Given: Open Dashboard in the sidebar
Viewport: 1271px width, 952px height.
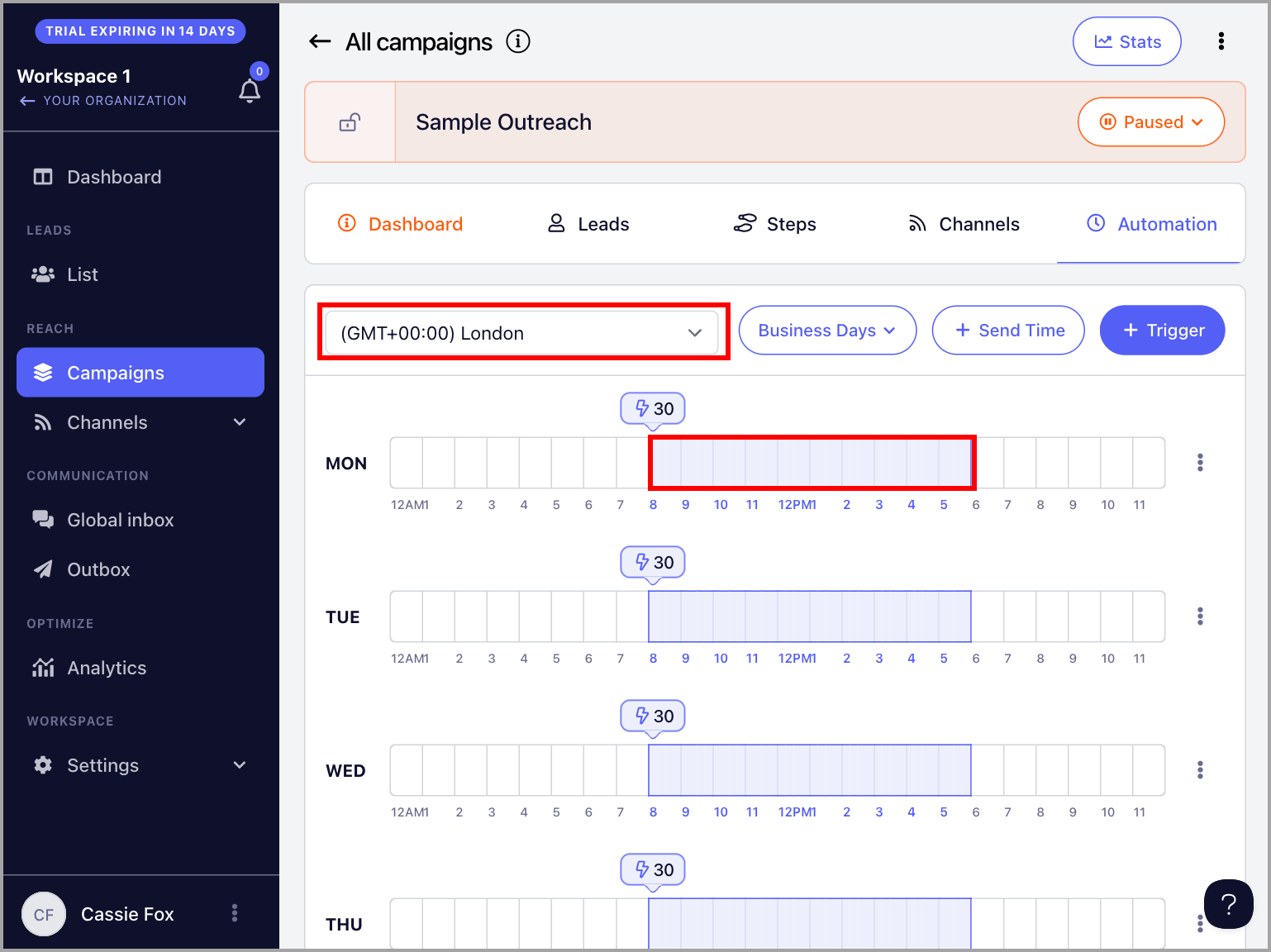Looking at the screenshot, I should point(140,177).
